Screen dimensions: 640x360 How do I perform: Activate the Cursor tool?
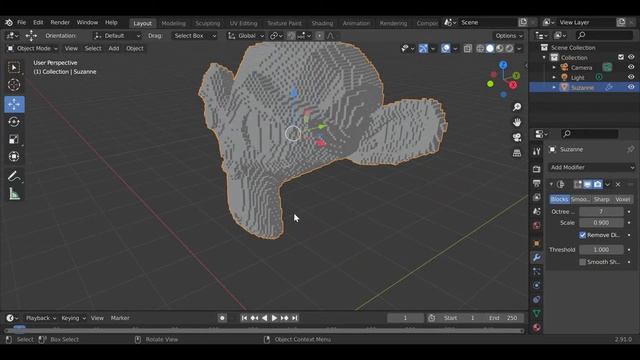tap(14, 85)
